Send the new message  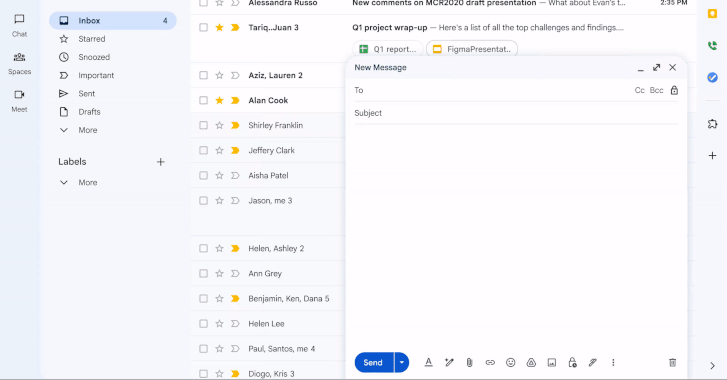[374, 362]
